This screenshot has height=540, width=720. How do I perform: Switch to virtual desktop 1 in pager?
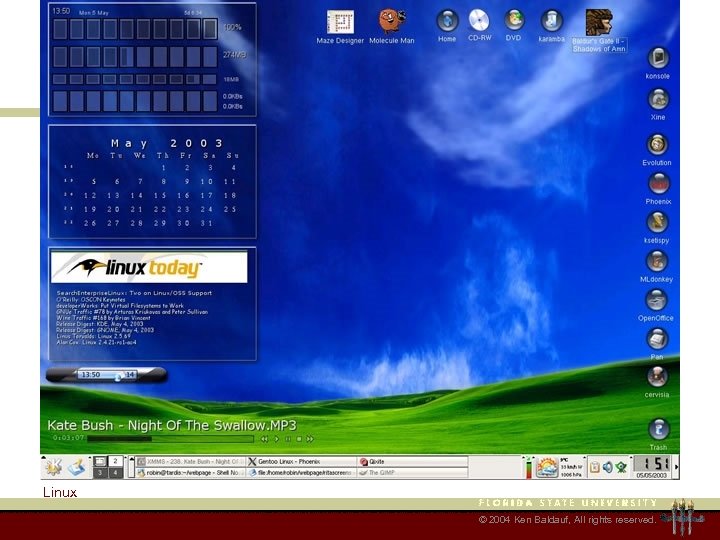[x=100, y=461]
